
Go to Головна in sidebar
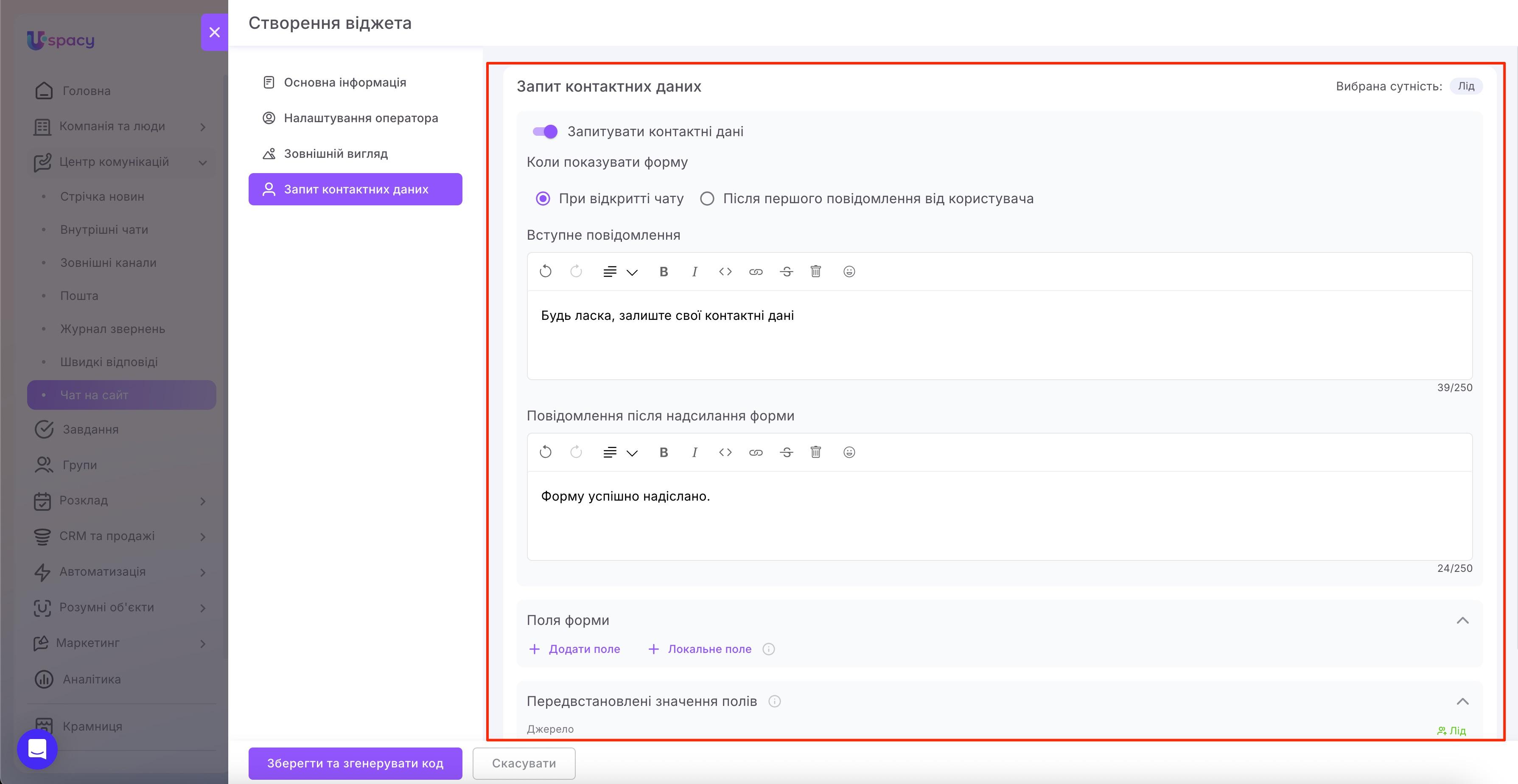(121, 91)
